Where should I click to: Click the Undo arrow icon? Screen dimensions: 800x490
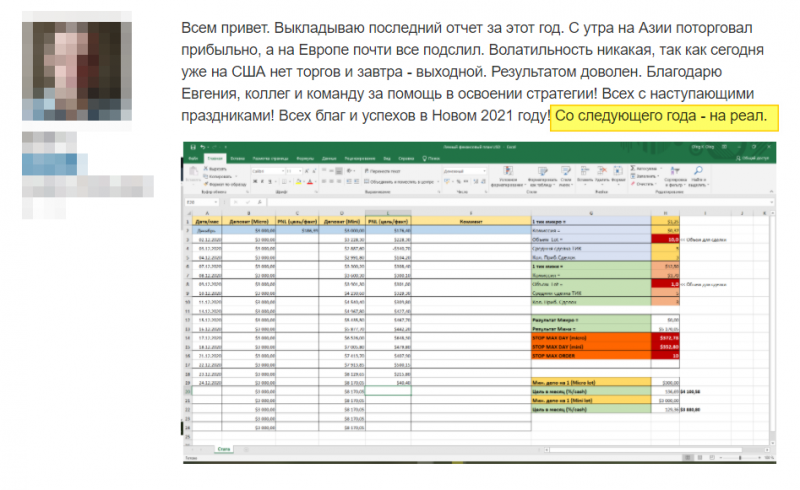[x=203, y=147]
